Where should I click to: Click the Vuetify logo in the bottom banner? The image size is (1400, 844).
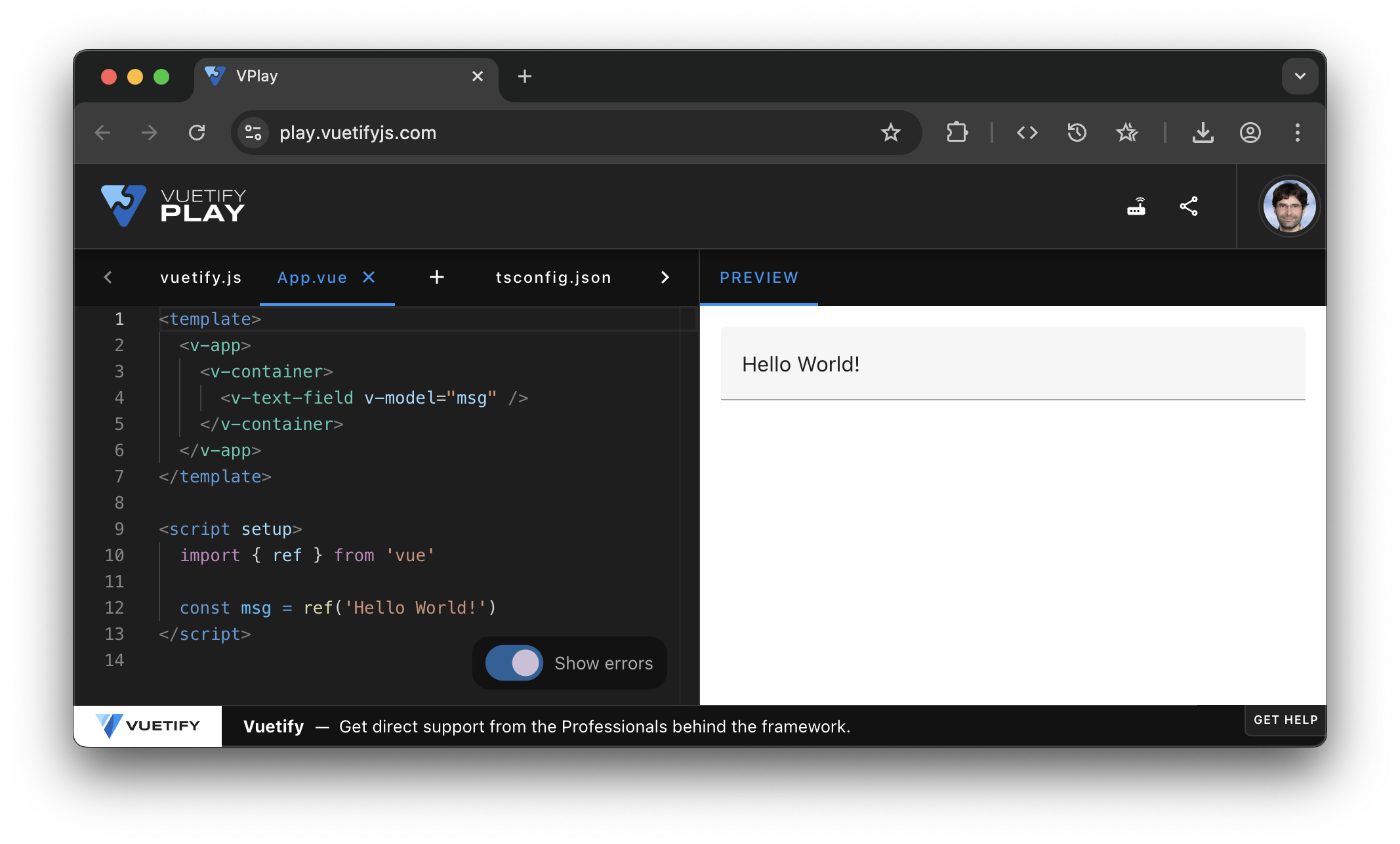tap(148, 726)
